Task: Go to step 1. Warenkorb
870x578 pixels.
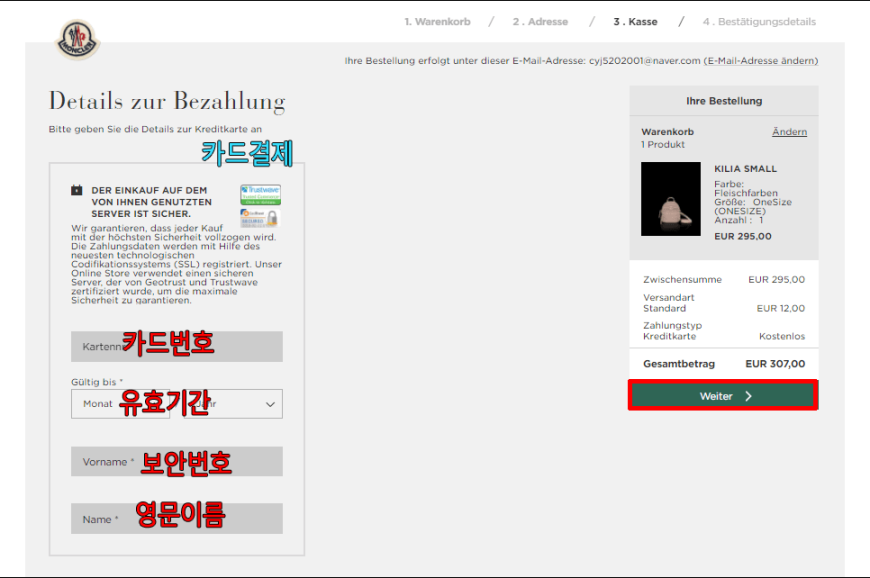Action: (437, 22)
